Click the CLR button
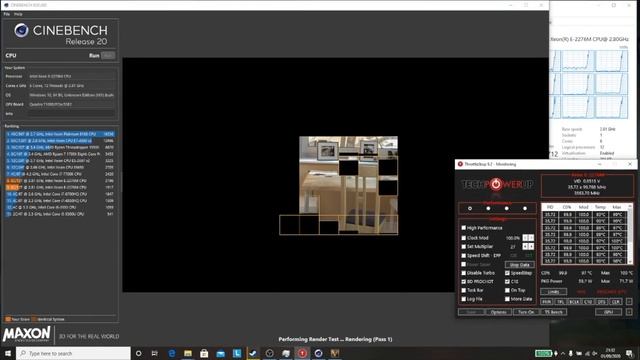 click(x=616, y=302)
